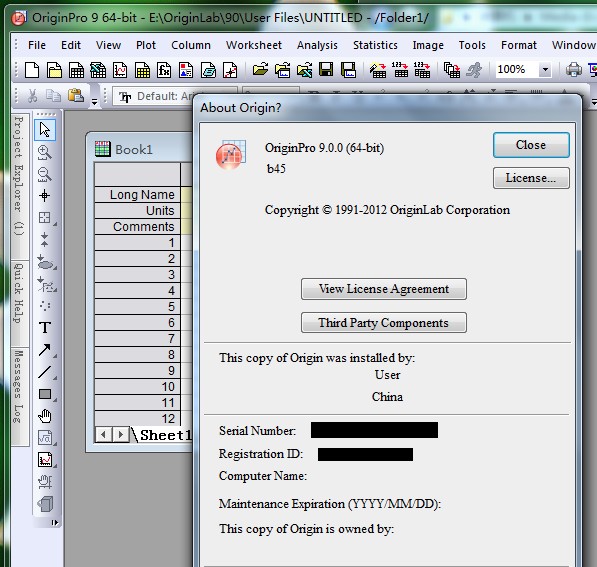597x567 pixels.
Task: Open the zoom level 100% dropdown
Action: pyautogui.click(x=545, y=70)
